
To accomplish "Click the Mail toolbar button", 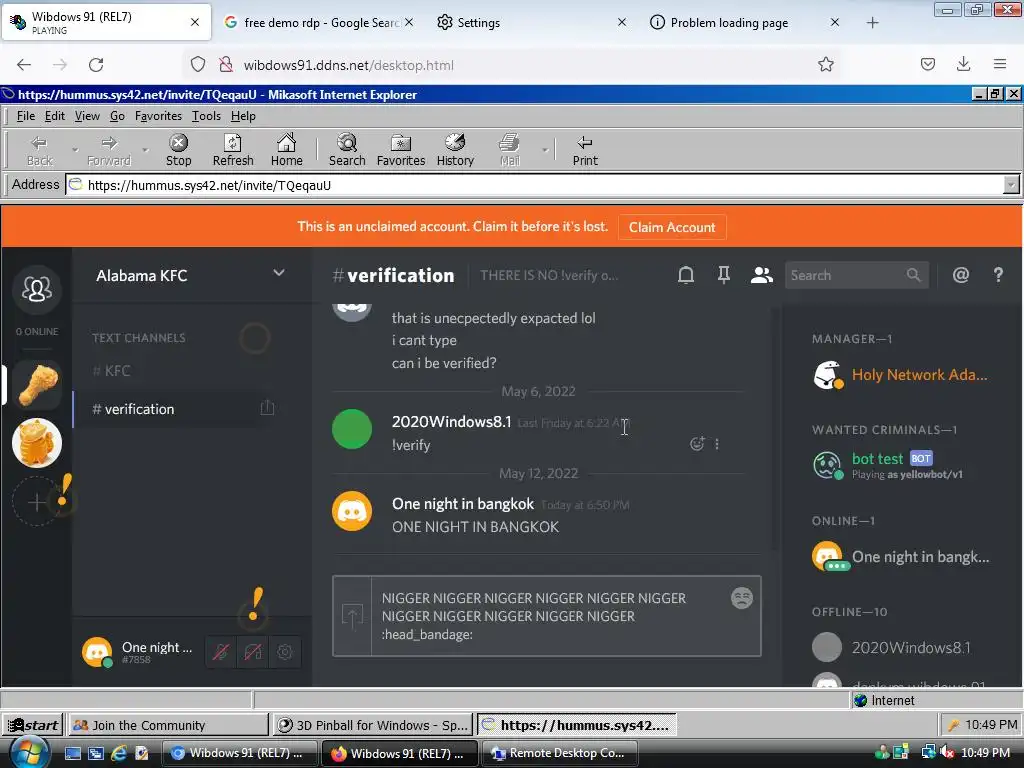I will click(509, 150).
